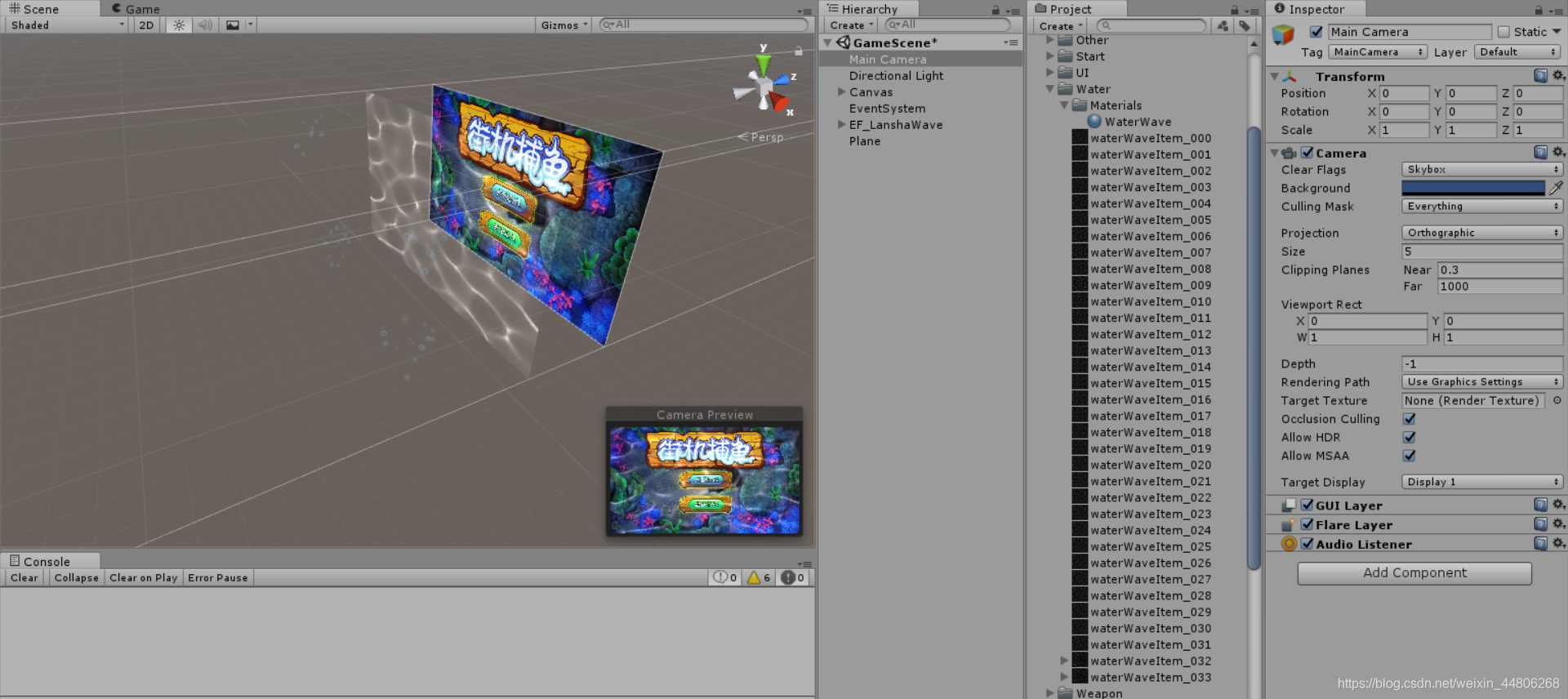Open the Shaded draw mode dropdown
This screenshot has width=1568, height=699.
(68, 25)
